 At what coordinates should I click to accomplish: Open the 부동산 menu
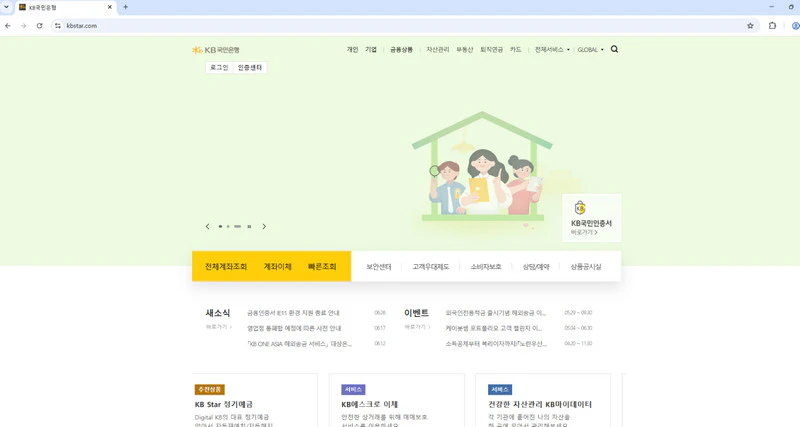coord(465,49)
